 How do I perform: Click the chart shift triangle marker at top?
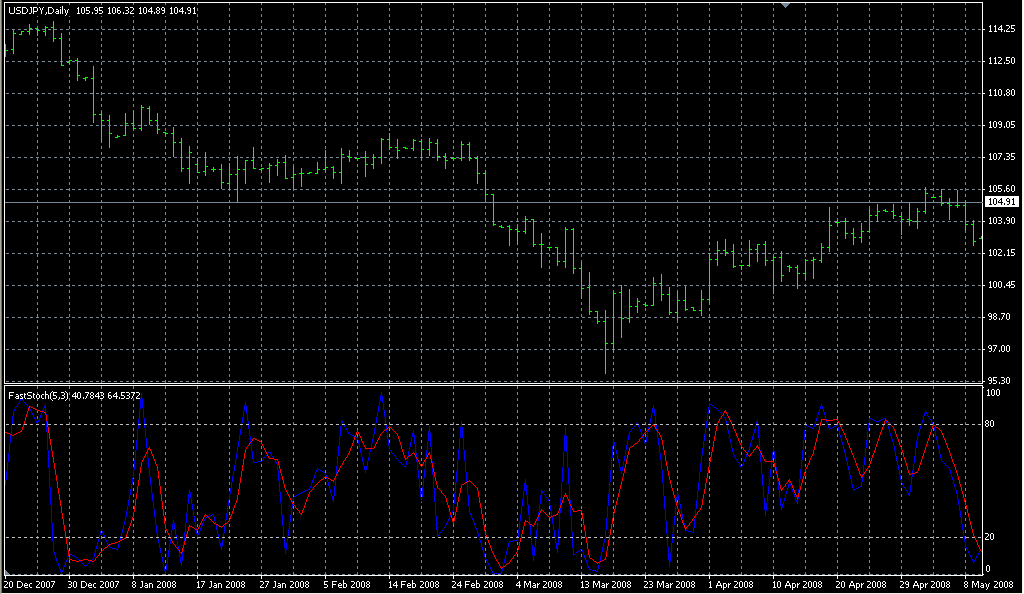pos(786,6)
